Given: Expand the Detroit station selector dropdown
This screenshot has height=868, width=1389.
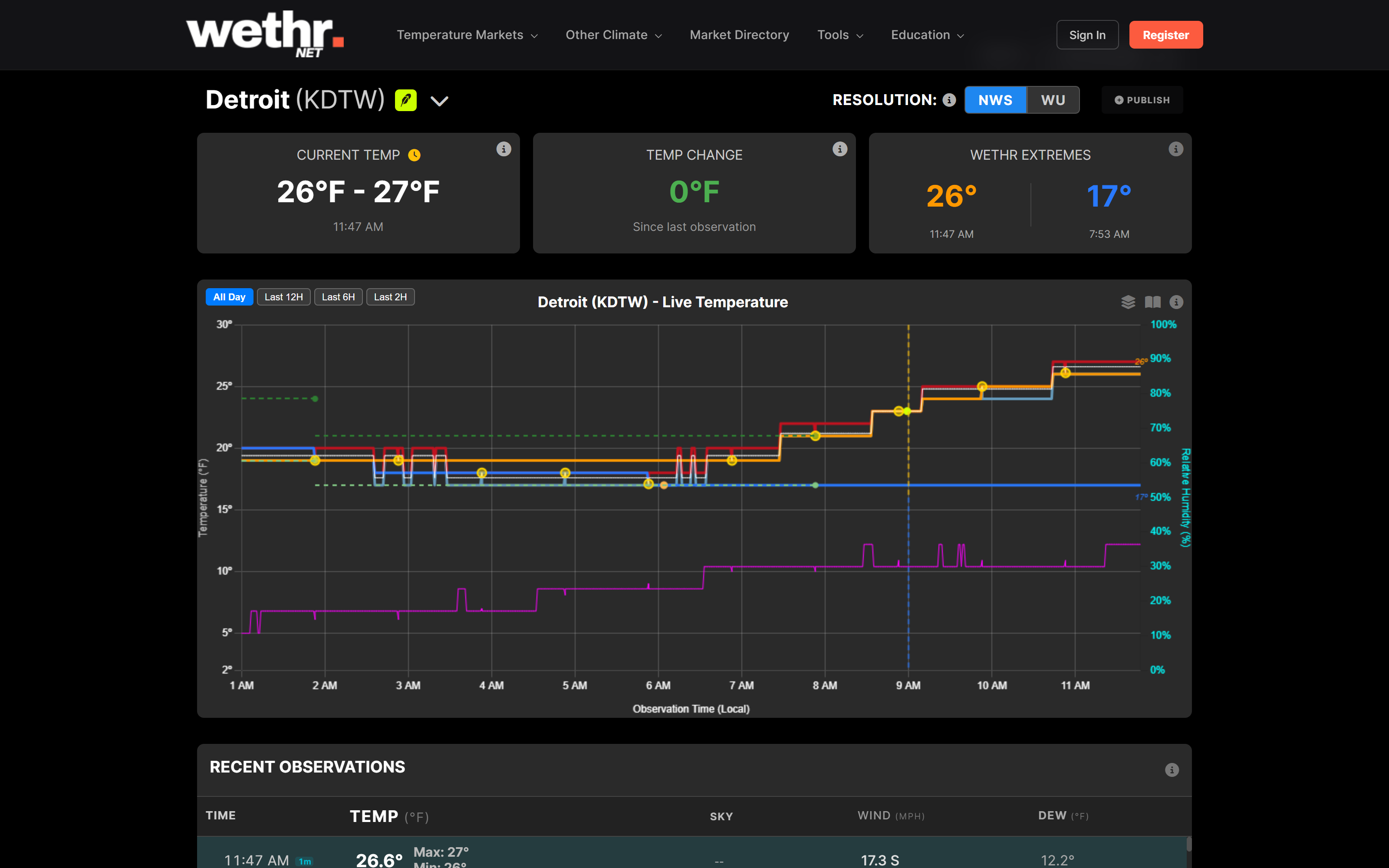Looking at the screenshot, I should tap(440, 100).
